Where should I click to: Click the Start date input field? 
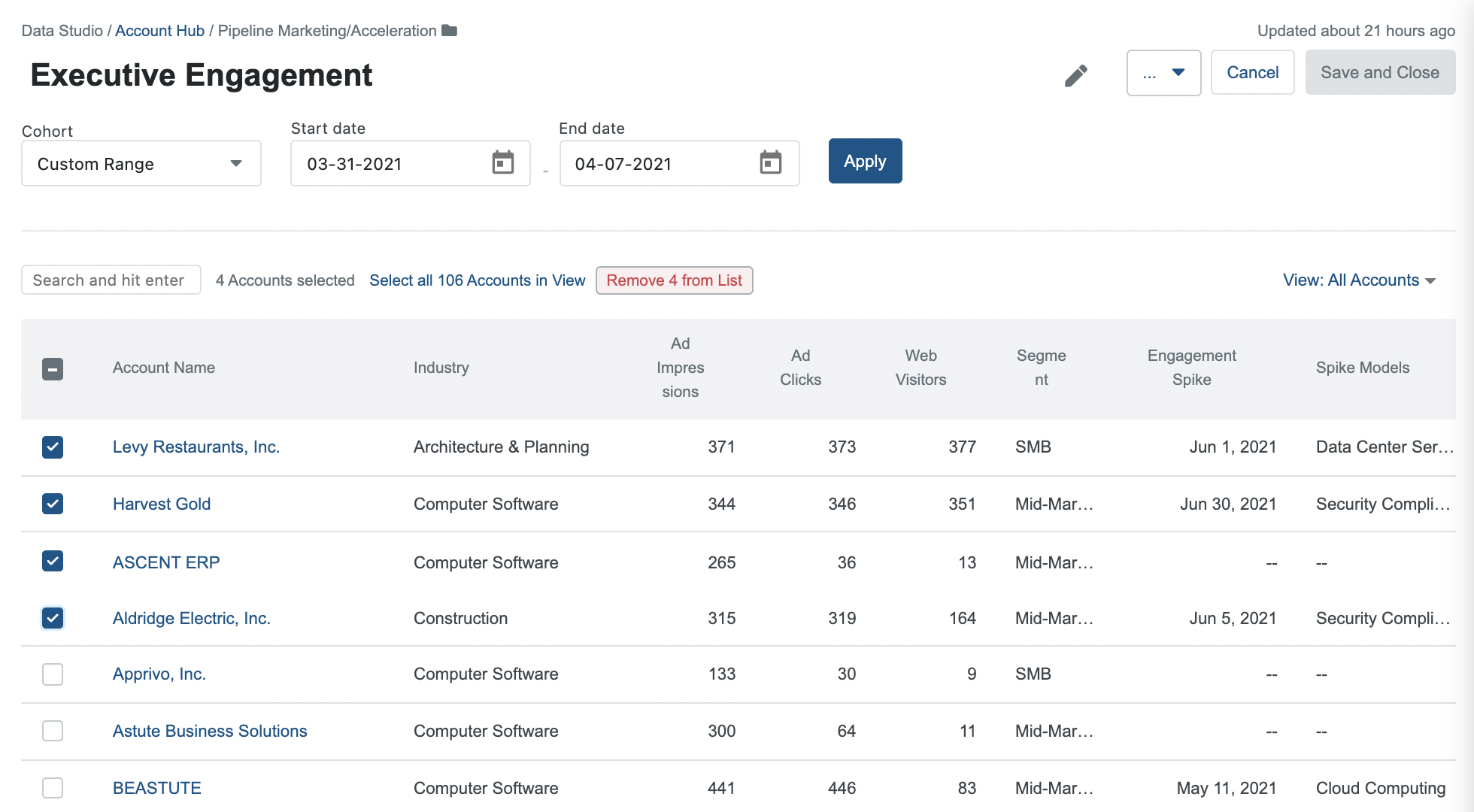point(411,163)
